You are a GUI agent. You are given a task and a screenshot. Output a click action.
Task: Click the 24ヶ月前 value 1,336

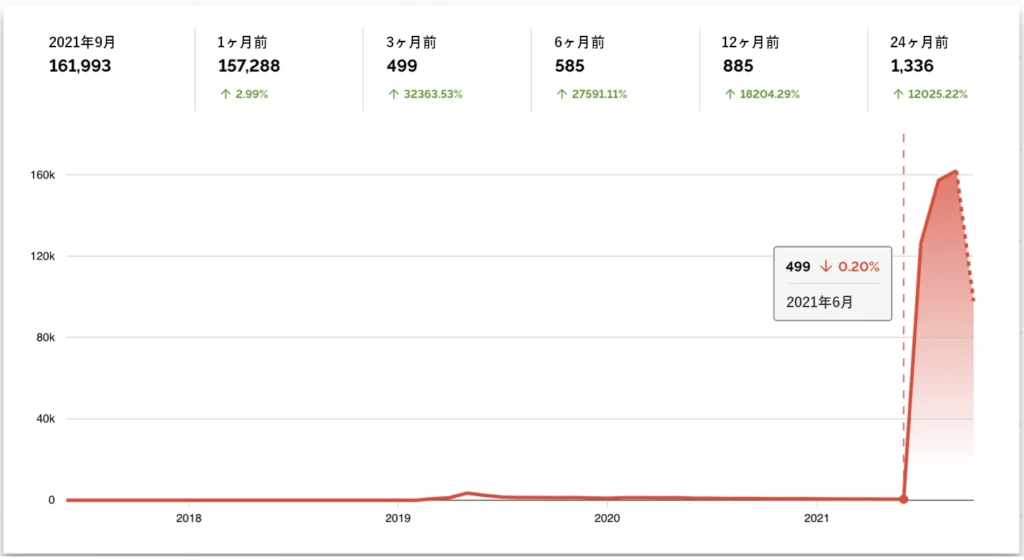pyautogui.click(x=911, y=67)
